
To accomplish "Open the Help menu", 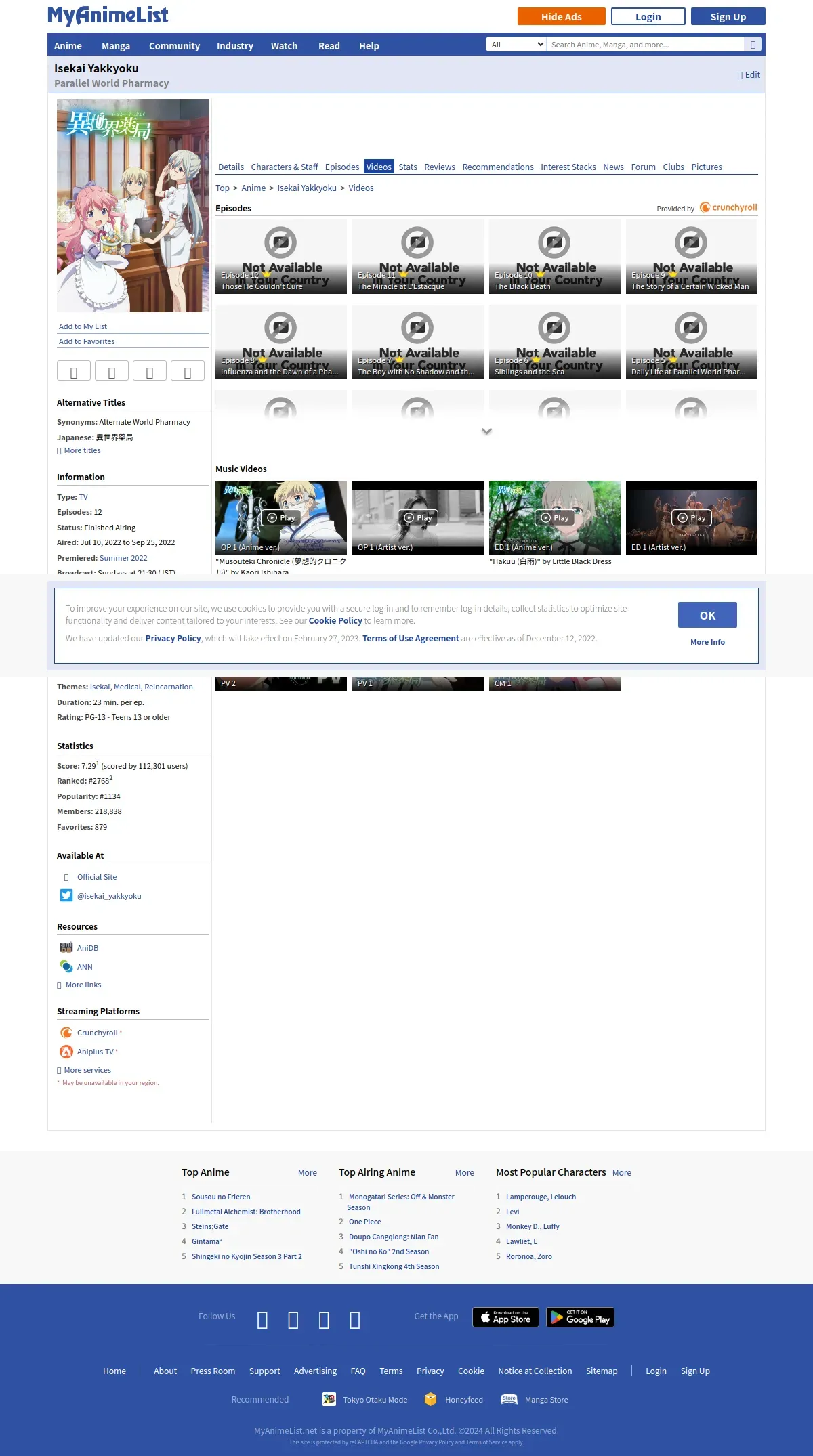I will coord(369,46).
